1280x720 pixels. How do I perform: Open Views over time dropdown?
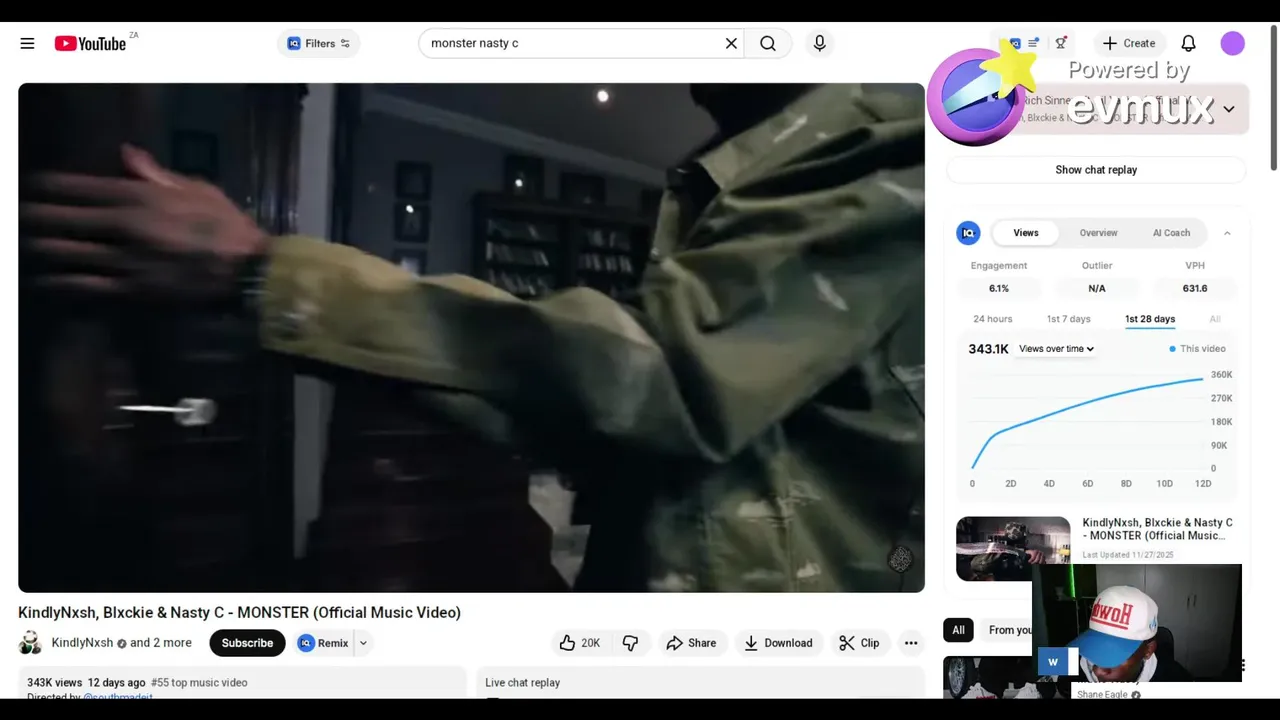[x=1056, y=349]
